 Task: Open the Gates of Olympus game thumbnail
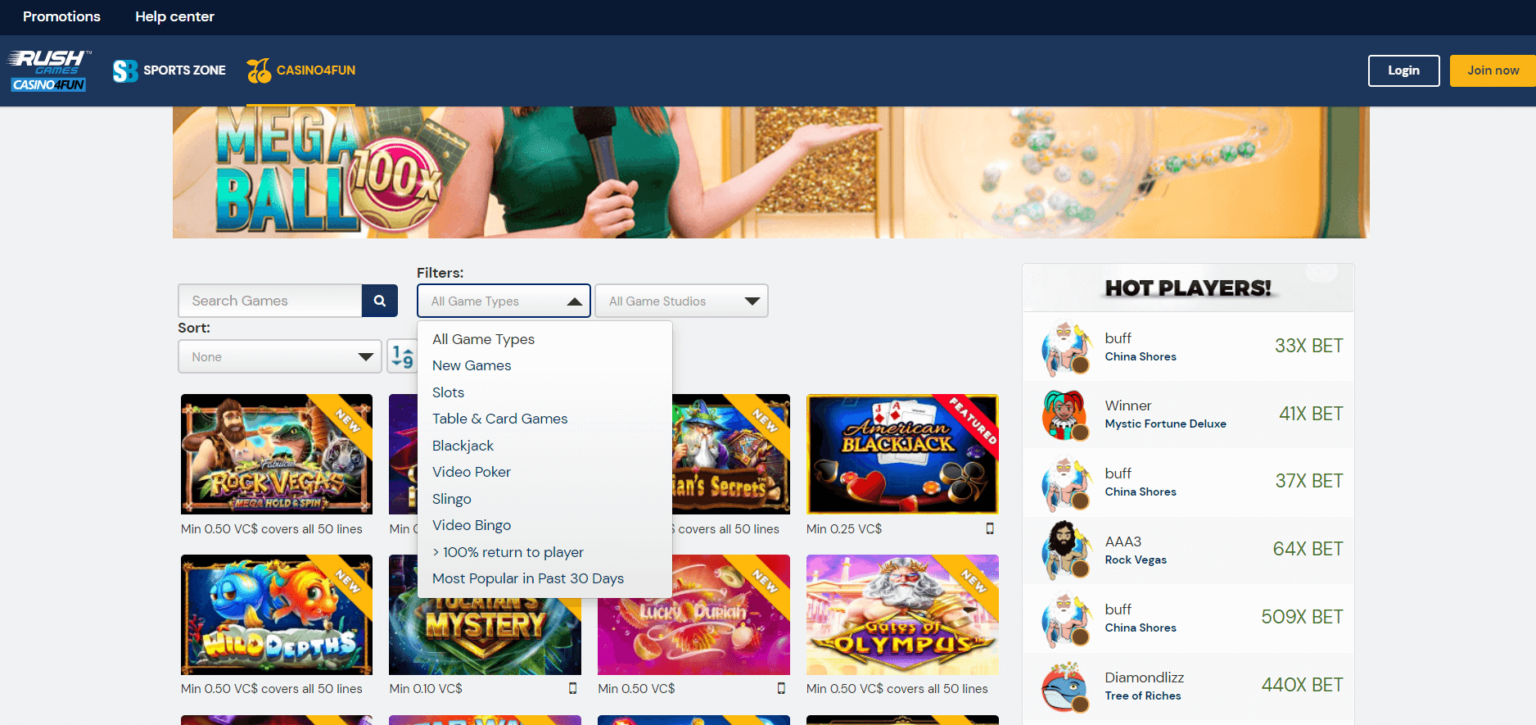pyautogui.click(x=902, y=615)
